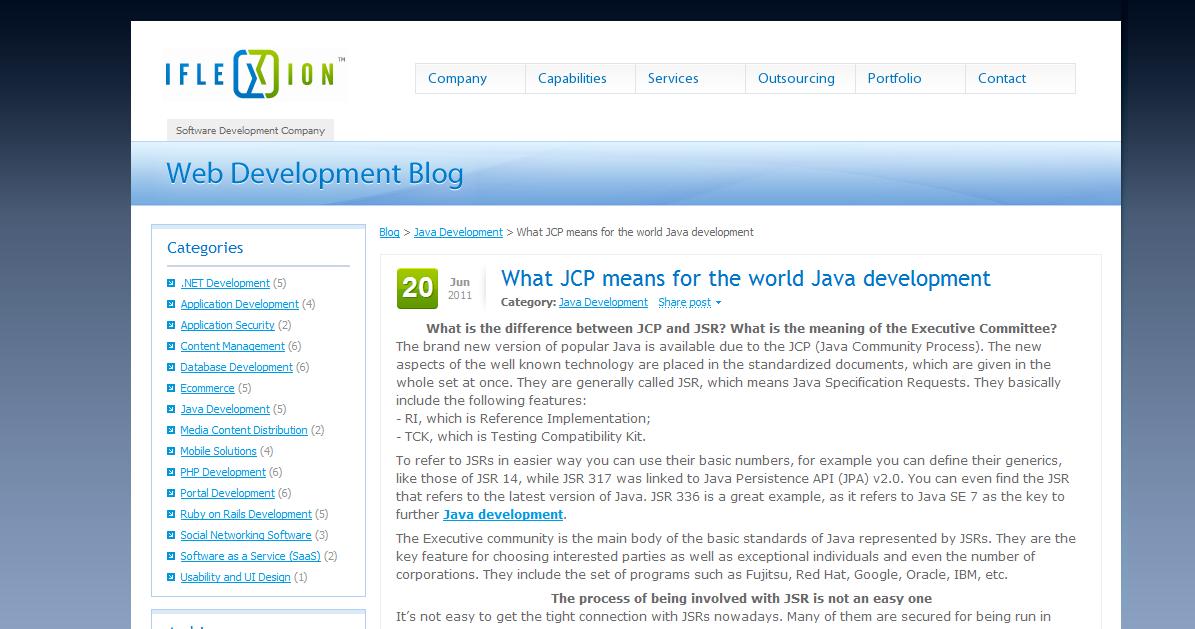Click the Jun 2011 date text
This screenshot has width=1195, height=629.
[460, 288]
